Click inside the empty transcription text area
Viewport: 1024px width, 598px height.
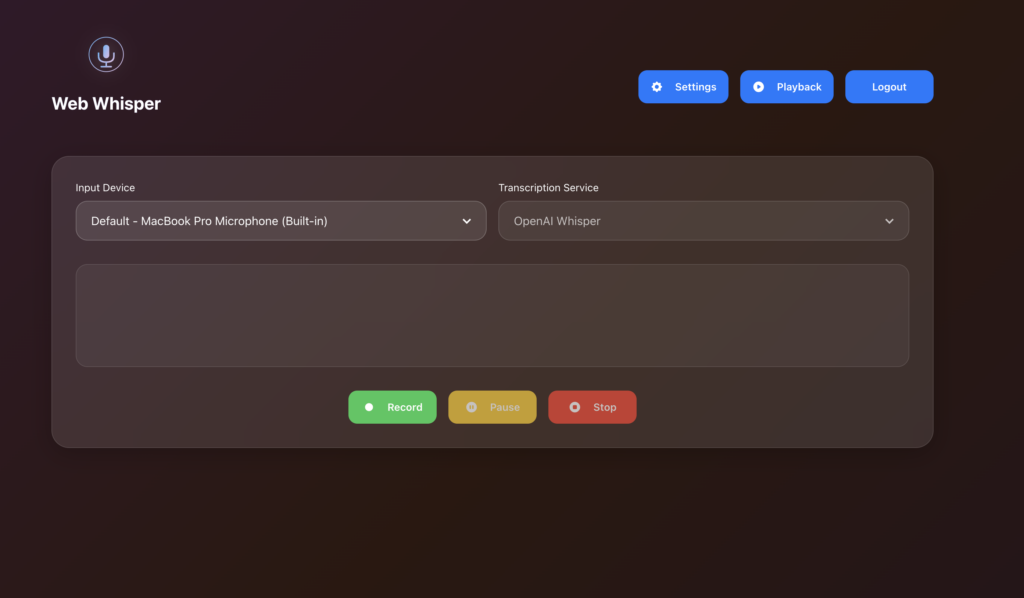pyautogui.click(x=492, y=315)
